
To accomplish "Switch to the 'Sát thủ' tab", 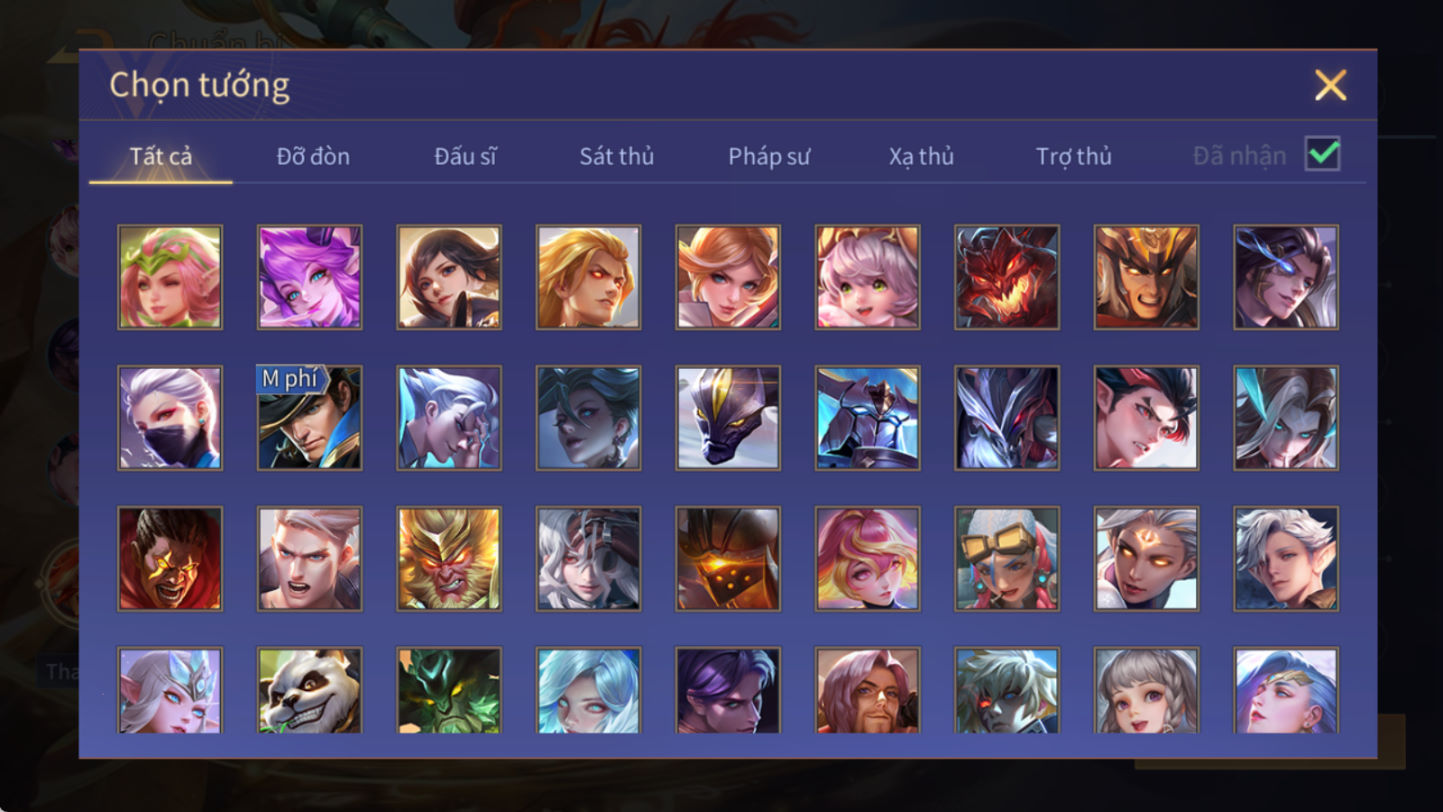I will click(617, 156).
